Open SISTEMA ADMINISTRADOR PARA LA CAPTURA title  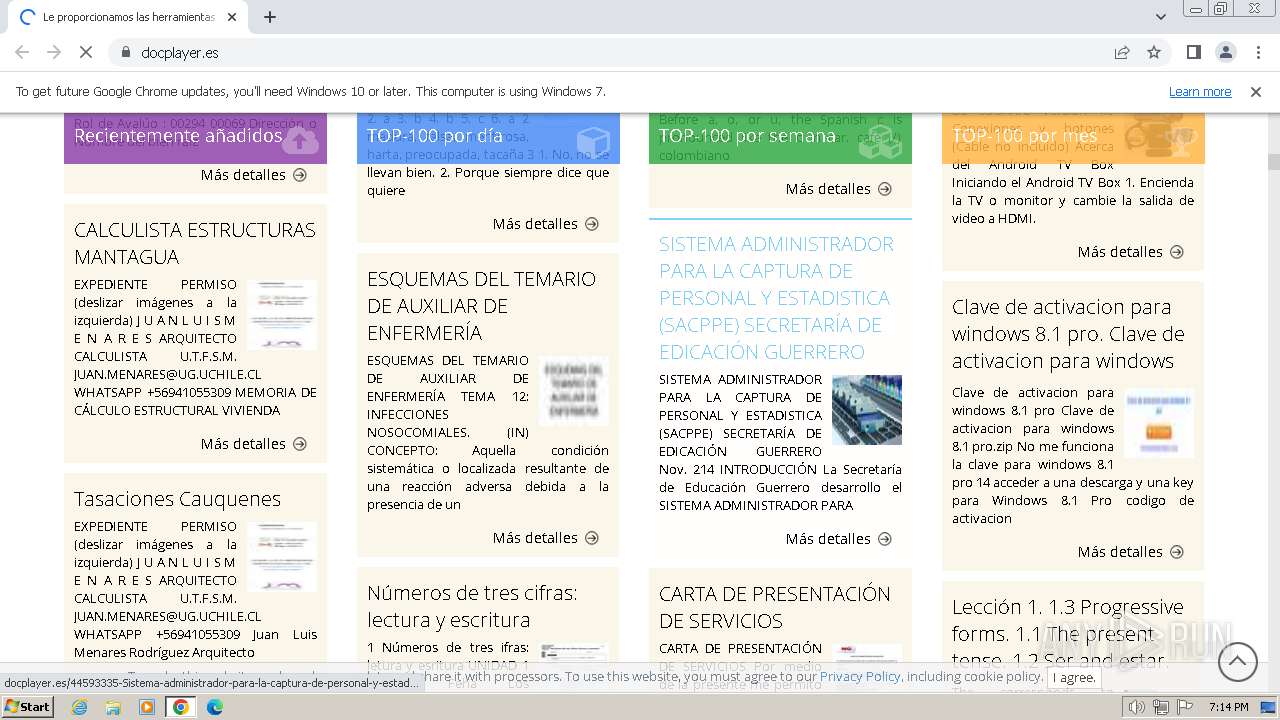[776, 298]
